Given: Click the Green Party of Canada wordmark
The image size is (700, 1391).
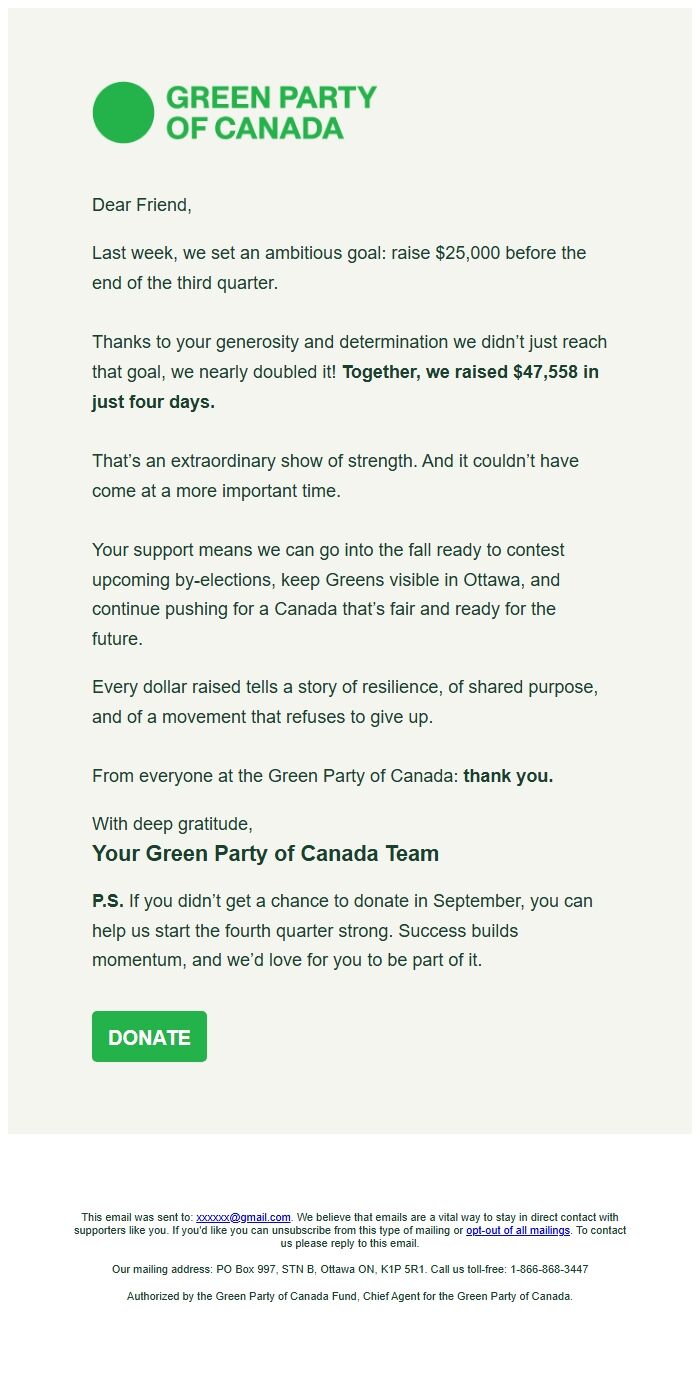Looking at the screenshot, I should [x=270, y=112].
